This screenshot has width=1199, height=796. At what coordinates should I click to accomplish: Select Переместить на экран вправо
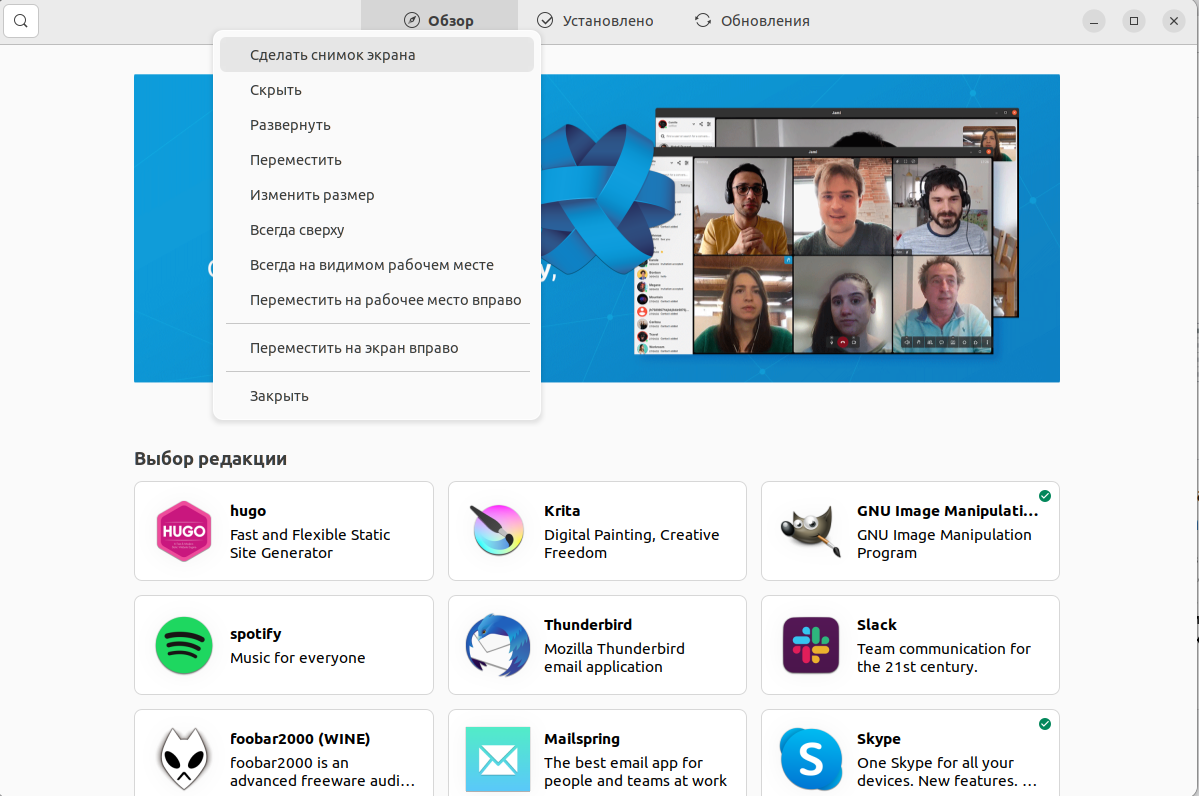(377, 348)
